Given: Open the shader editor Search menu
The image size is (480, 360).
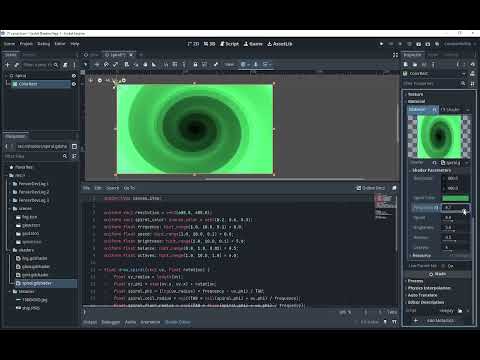Looking at the screenshot, I should pyautogui.click(x=113, y=188).
